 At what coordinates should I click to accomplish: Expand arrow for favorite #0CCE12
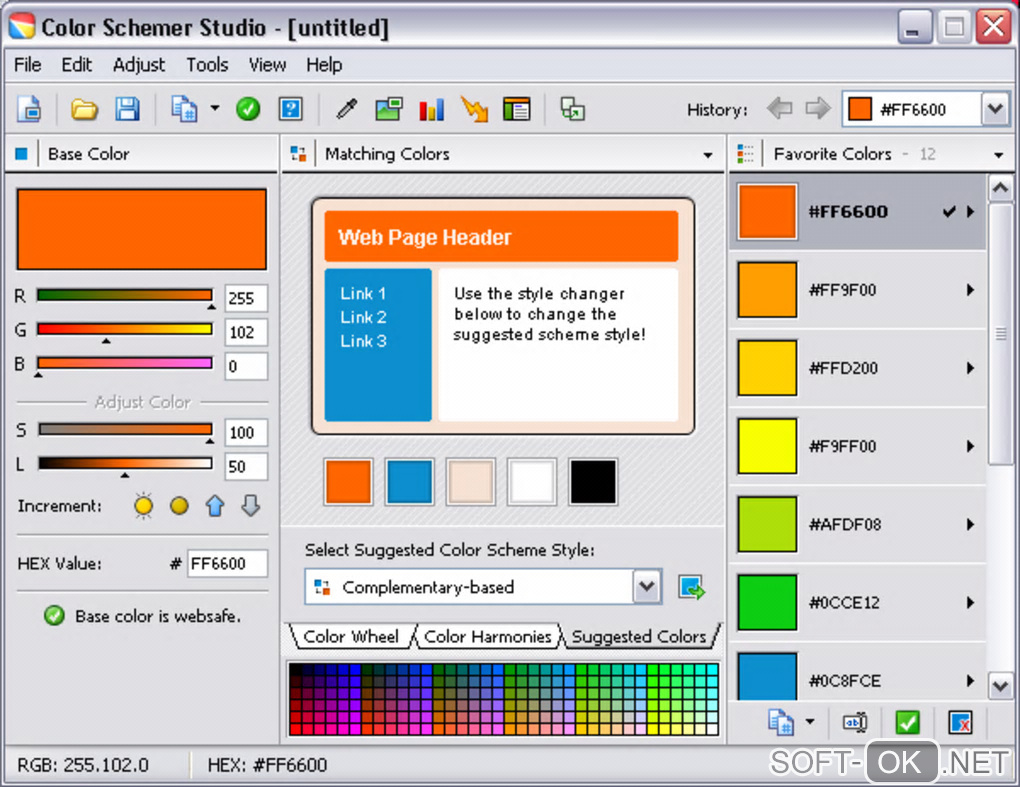(971, 602)
